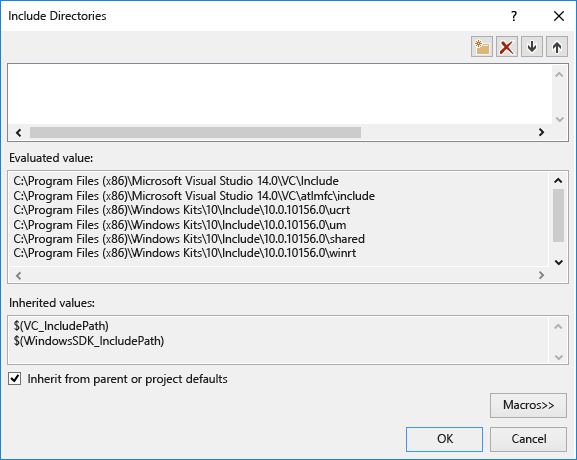Click the New Line folder icon
Screen dimensions: 577x460
tap(482, 47)
